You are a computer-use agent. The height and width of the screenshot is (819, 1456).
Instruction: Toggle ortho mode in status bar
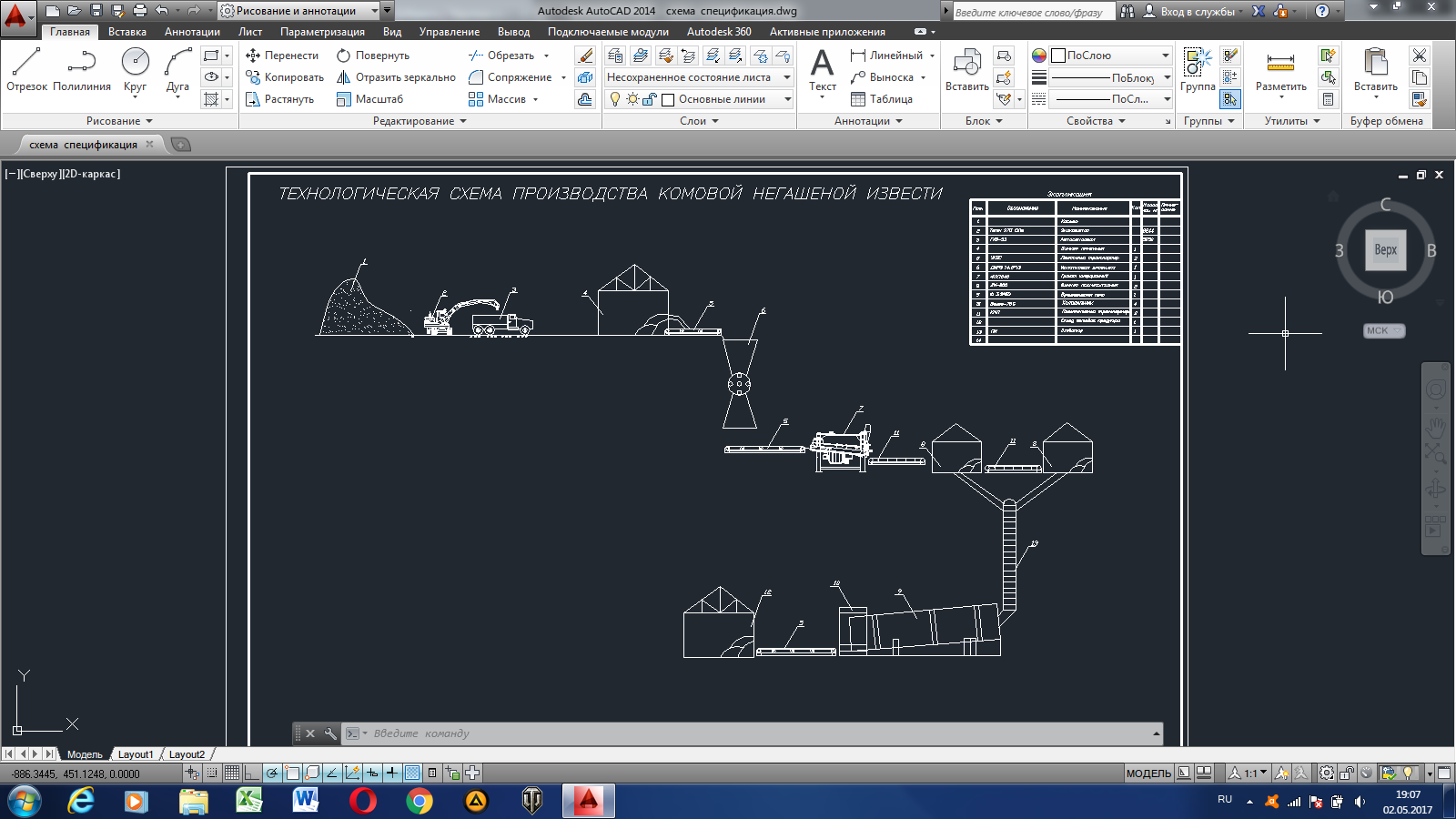click(x=252, y=773)
